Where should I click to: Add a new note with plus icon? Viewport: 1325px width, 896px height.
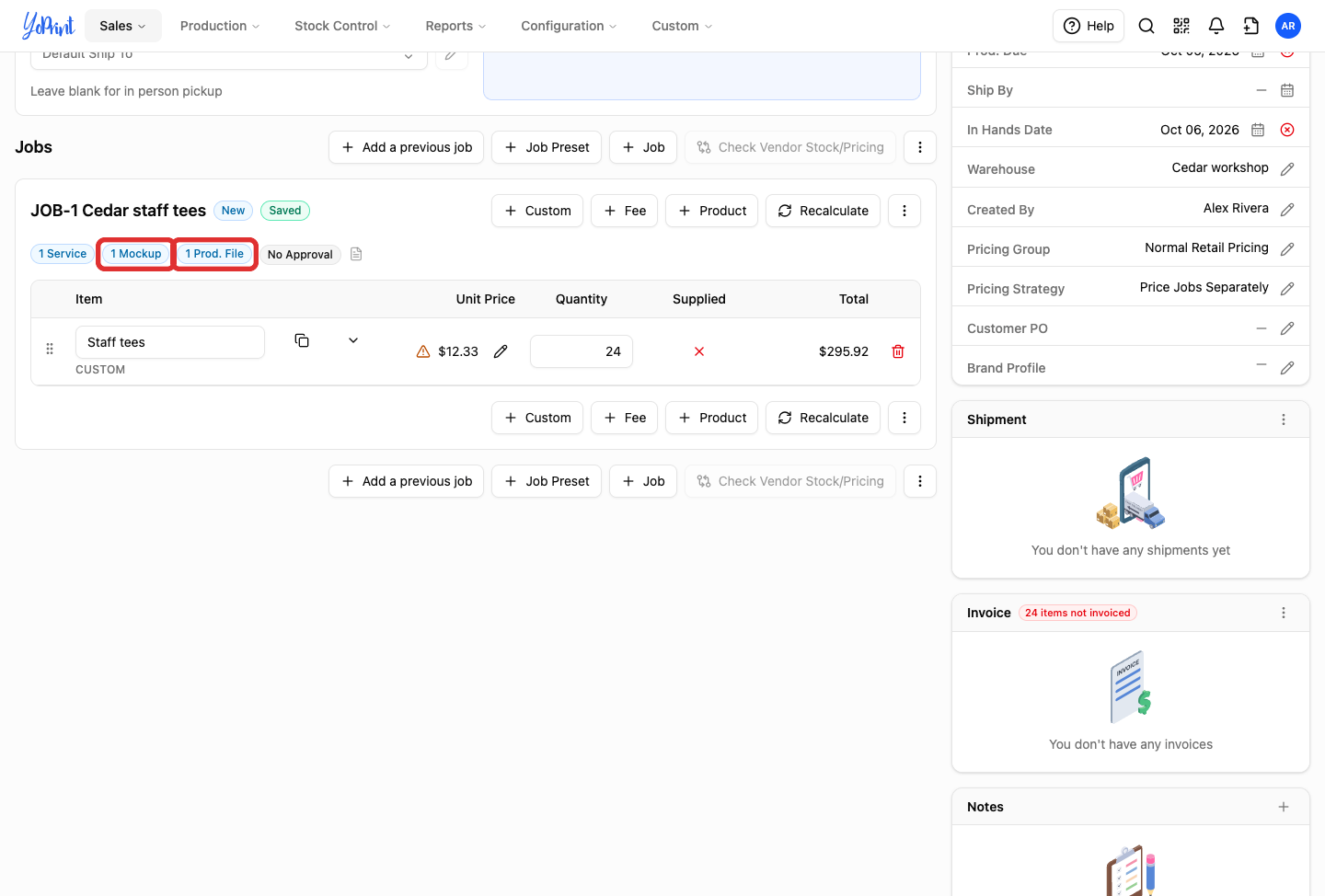point(1284,807)
